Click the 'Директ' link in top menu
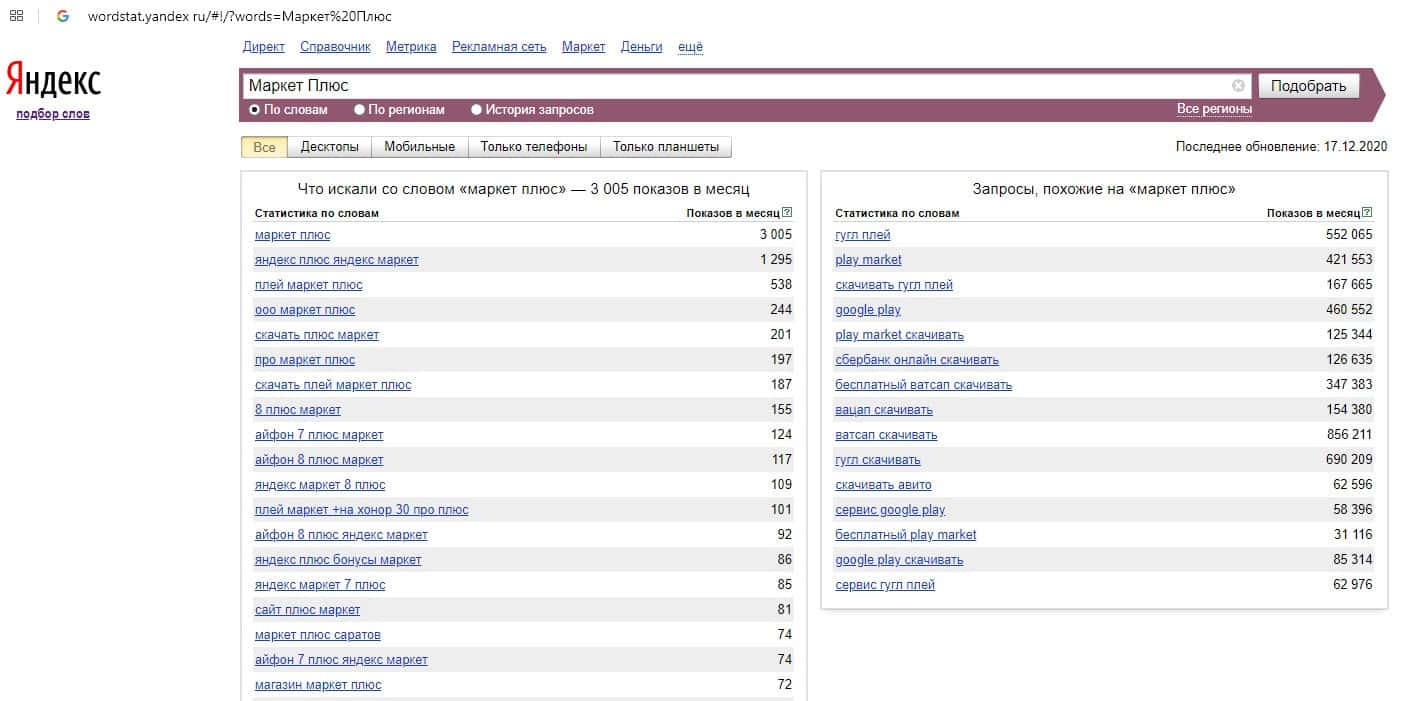1428x701 pixels. tap(263, 47)
